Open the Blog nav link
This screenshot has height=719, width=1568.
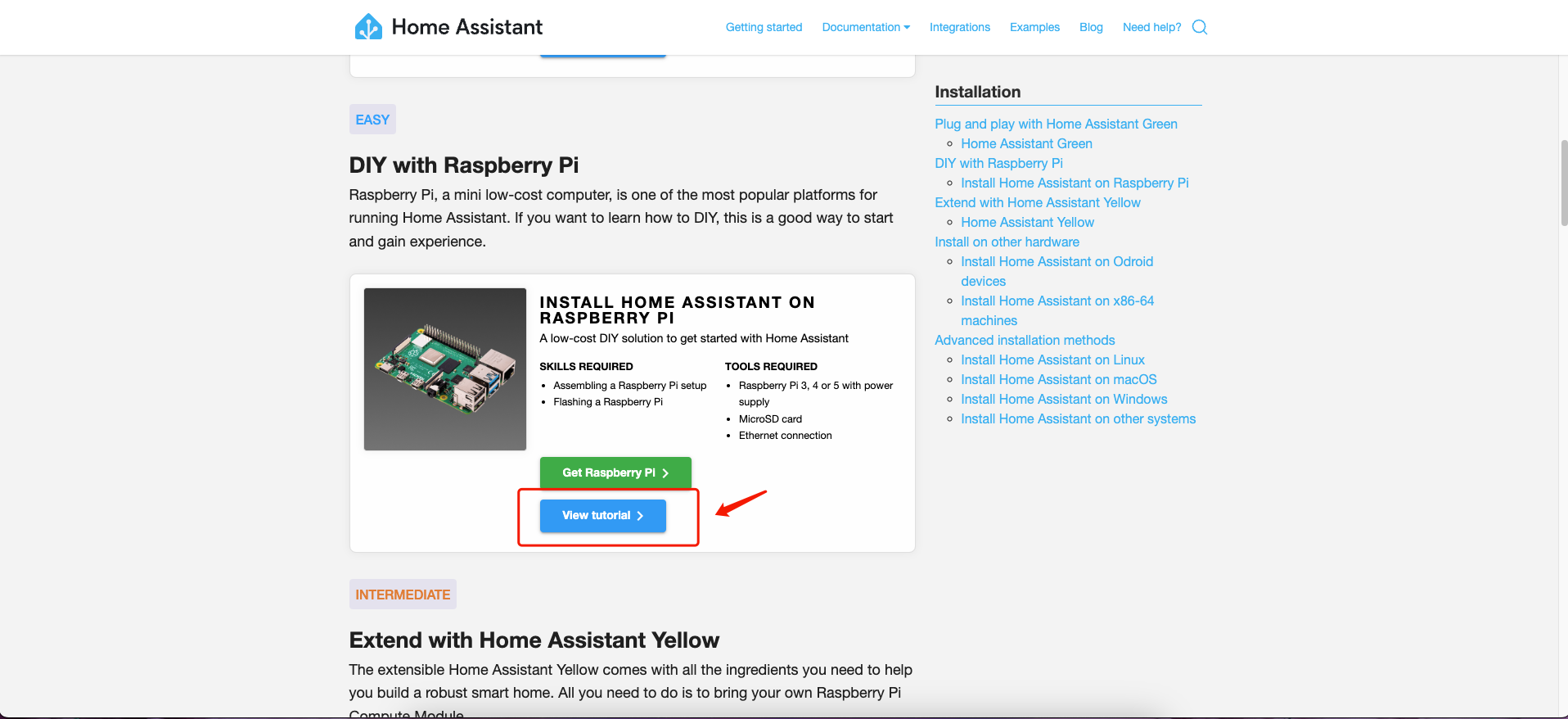tap(1091, 27)
